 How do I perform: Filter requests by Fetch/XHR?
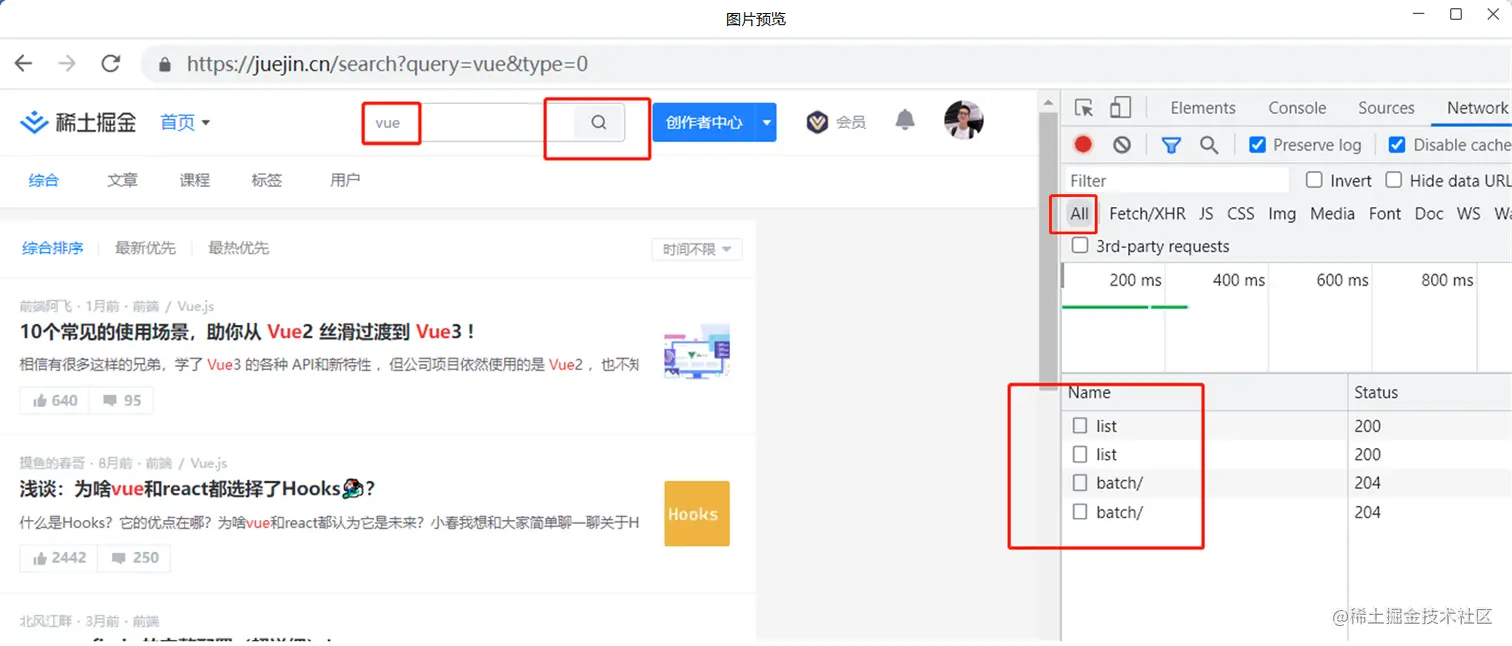click(x=1147, y=214)
